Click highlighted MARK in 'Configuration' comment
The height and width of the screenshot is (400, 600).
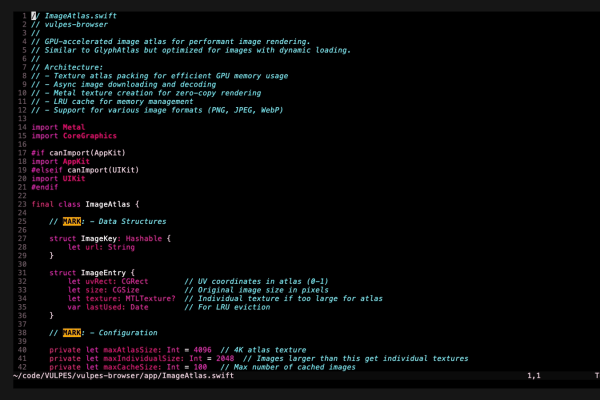pos(72,333)
